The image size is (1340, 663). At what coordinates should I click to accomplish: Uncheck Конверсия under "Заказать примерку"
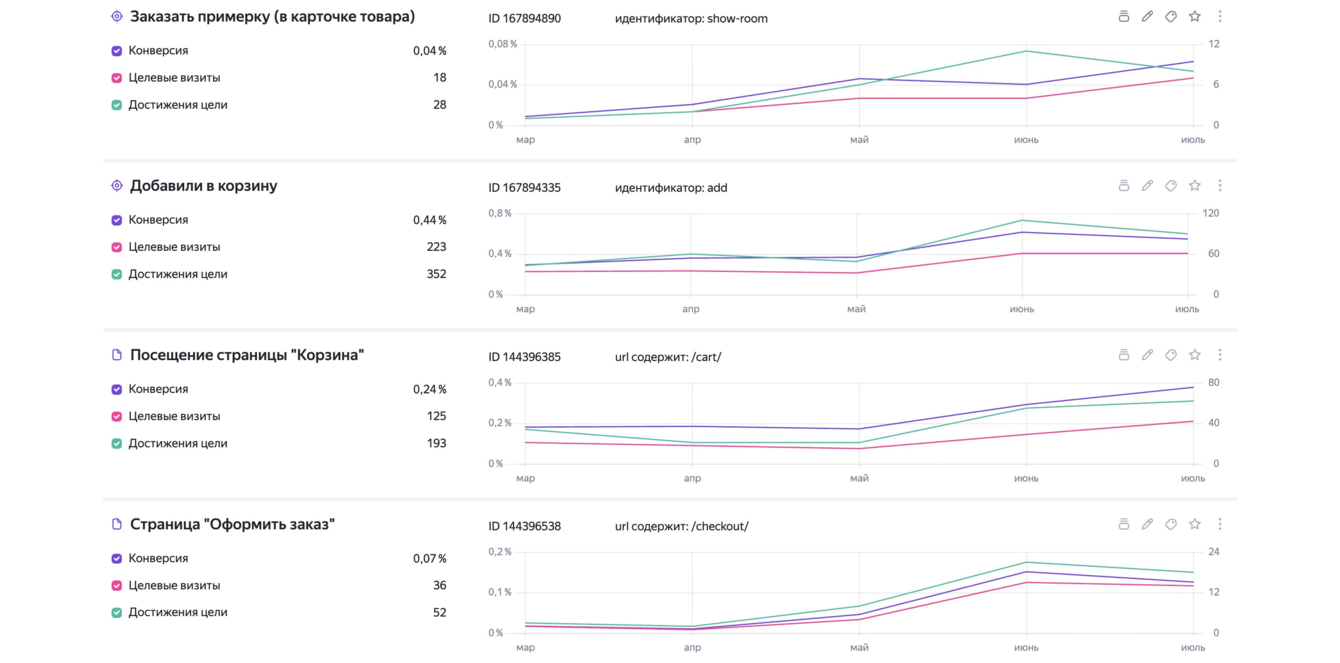pyautogui.click(x=117, y=51)
